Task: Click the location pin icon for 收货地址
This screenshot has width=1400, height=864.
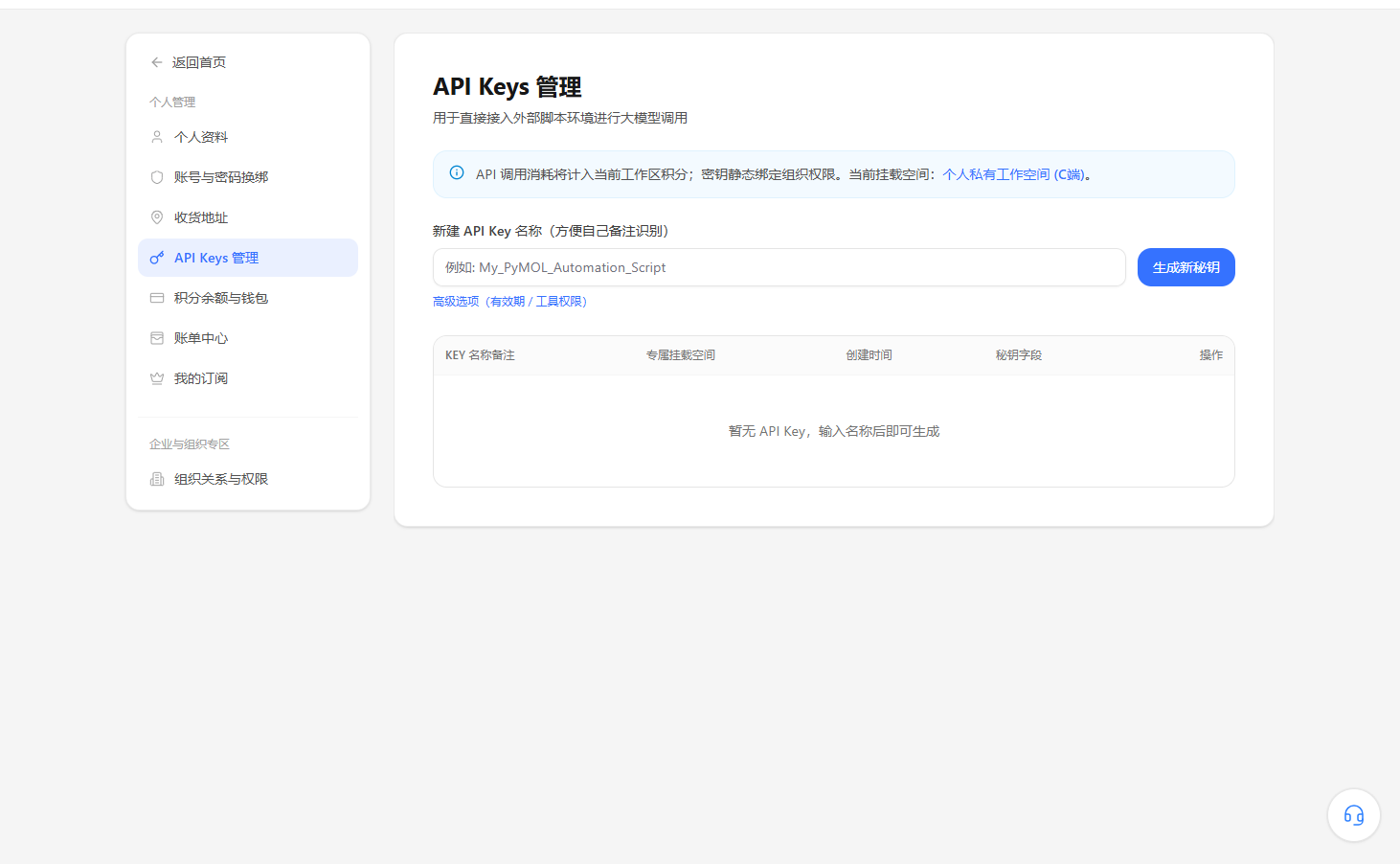Action: click(x=157, y=217)
